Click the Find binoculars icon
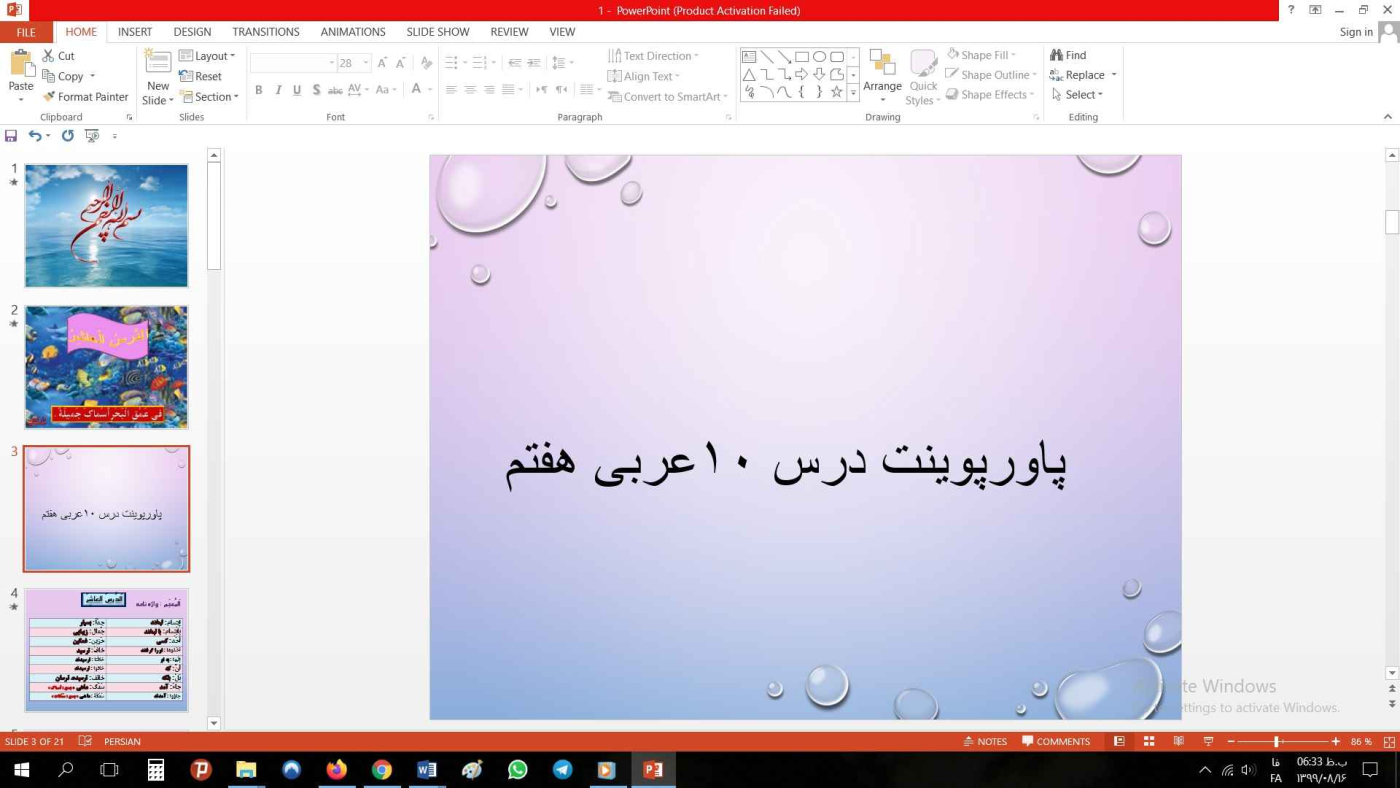Image resolution: width=1400 pixels, height=788 pixels. click(1056, 56)
